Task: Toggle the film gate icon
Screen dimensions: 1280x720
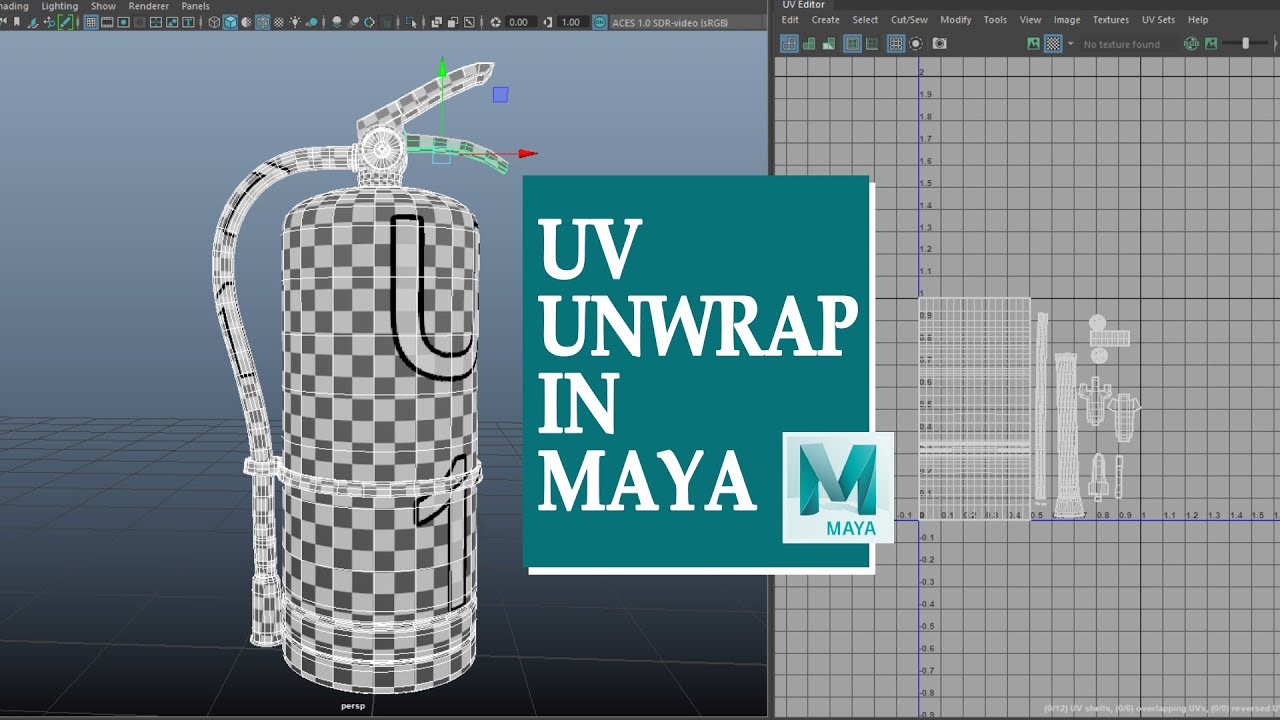Action: [107, 22]
